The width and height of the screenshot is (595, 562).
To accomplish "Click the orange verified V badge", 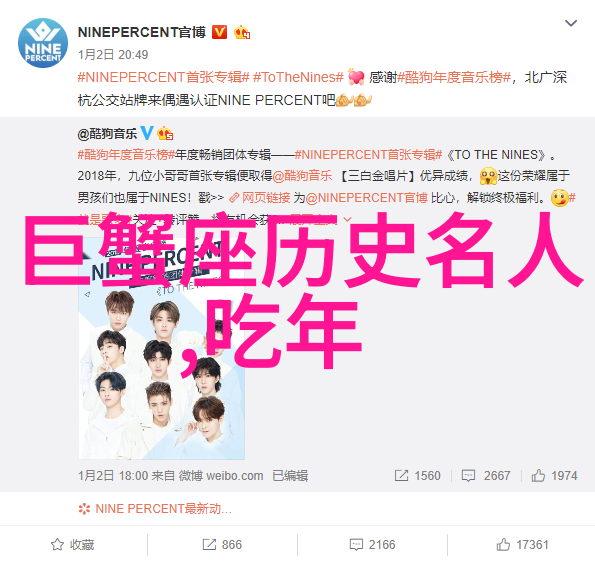I will click(219, 33).
